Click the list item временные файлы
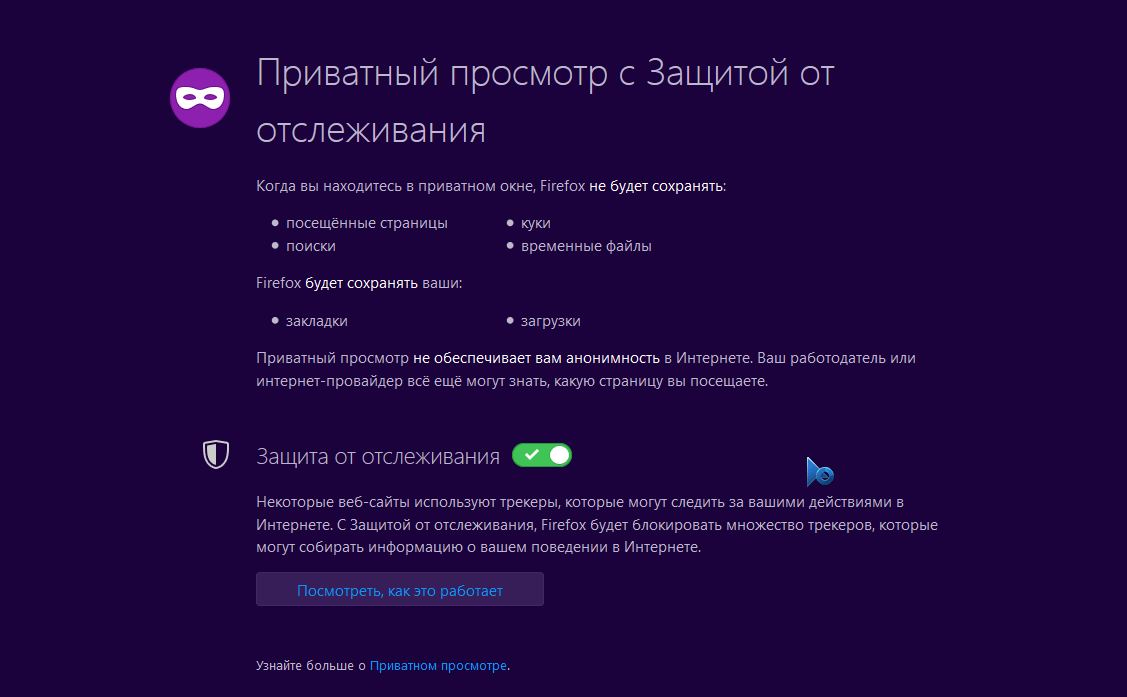The image size is (1127, 697). (586, 246)
